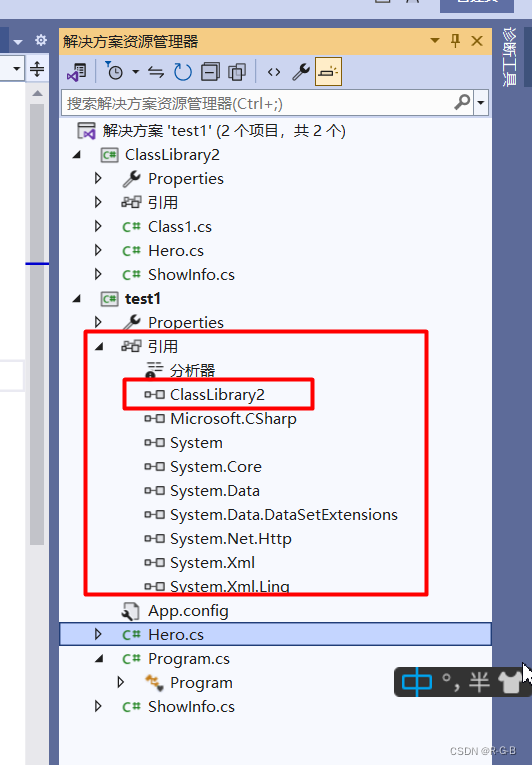Click the Switch Views toolbar icon
The width and height of the screenshot is (532, 765).
(76, 72)
